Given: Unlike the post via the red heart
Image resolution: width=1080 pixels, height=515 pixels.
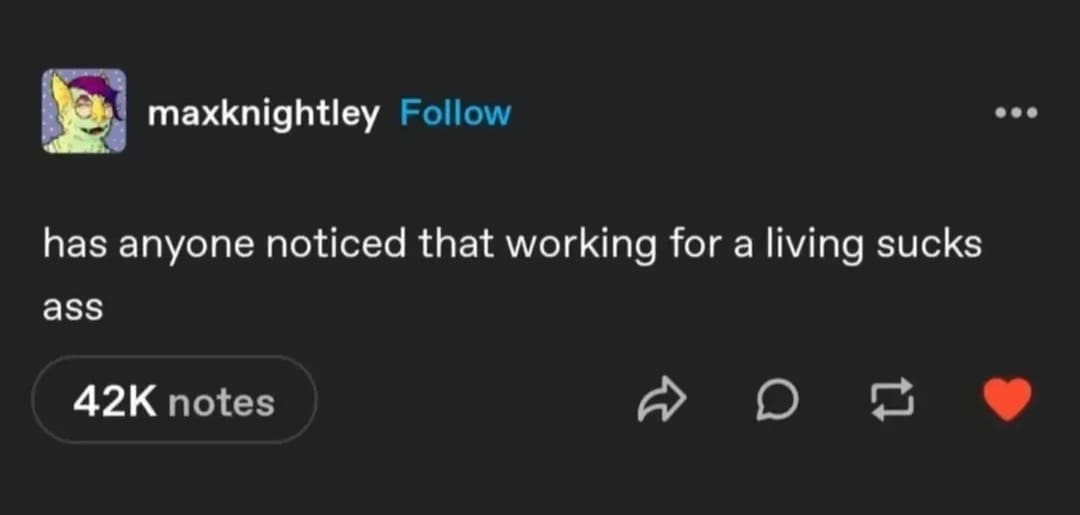Looking at the screenshot, I should tap(1007, 401).
